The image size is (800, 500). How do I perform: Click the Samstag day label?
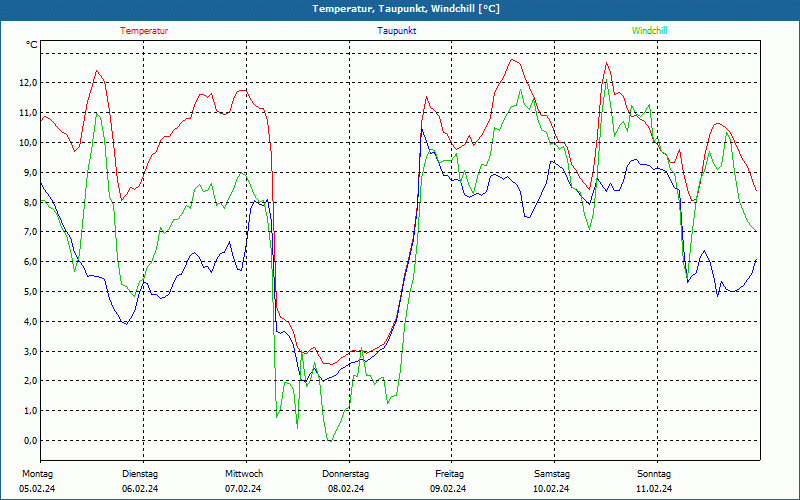[x=552, y=474]
